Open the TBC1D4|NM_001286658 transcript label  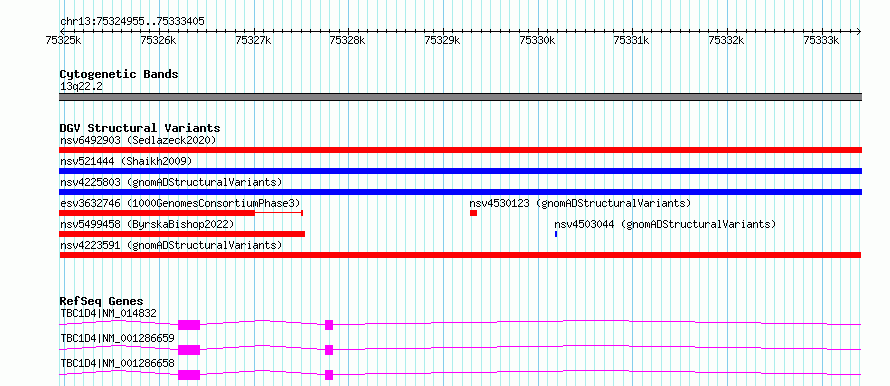[x=117, y=363]
